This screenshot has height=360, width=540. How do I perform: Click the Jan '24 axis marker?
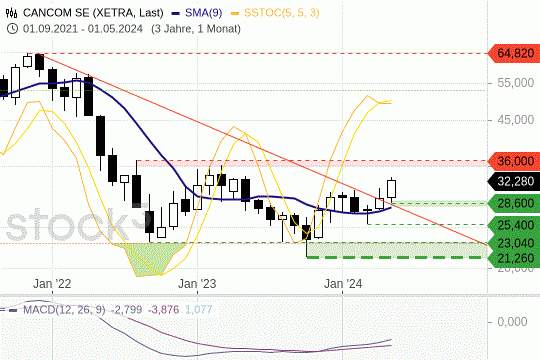click(x=343, y=284)
